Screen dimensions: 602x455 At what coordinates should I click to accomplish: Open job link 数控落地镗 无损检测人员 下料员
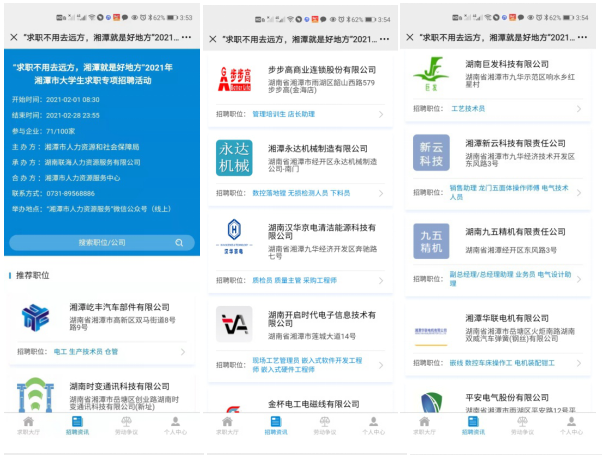coord(301,193)
